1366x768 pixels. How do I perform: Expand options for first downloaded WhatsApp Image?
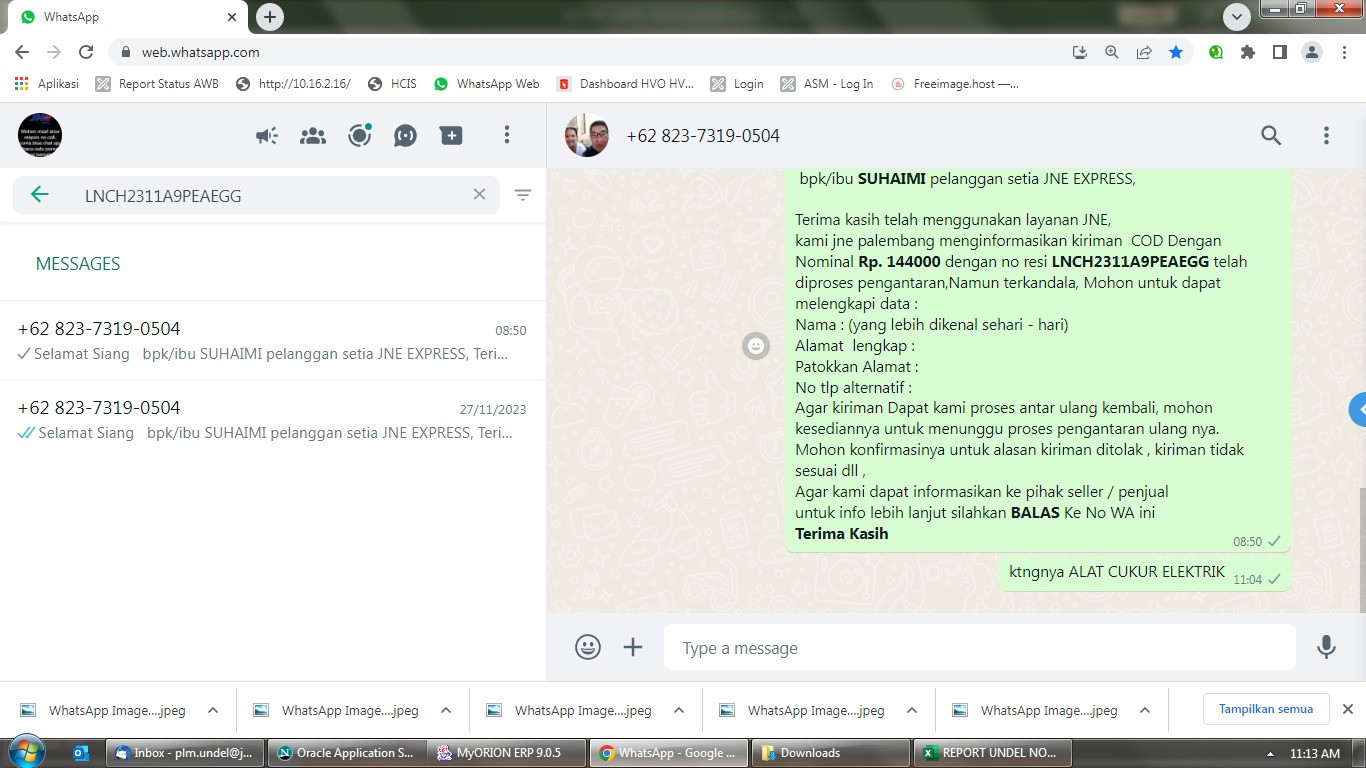[x=213, y=710]
